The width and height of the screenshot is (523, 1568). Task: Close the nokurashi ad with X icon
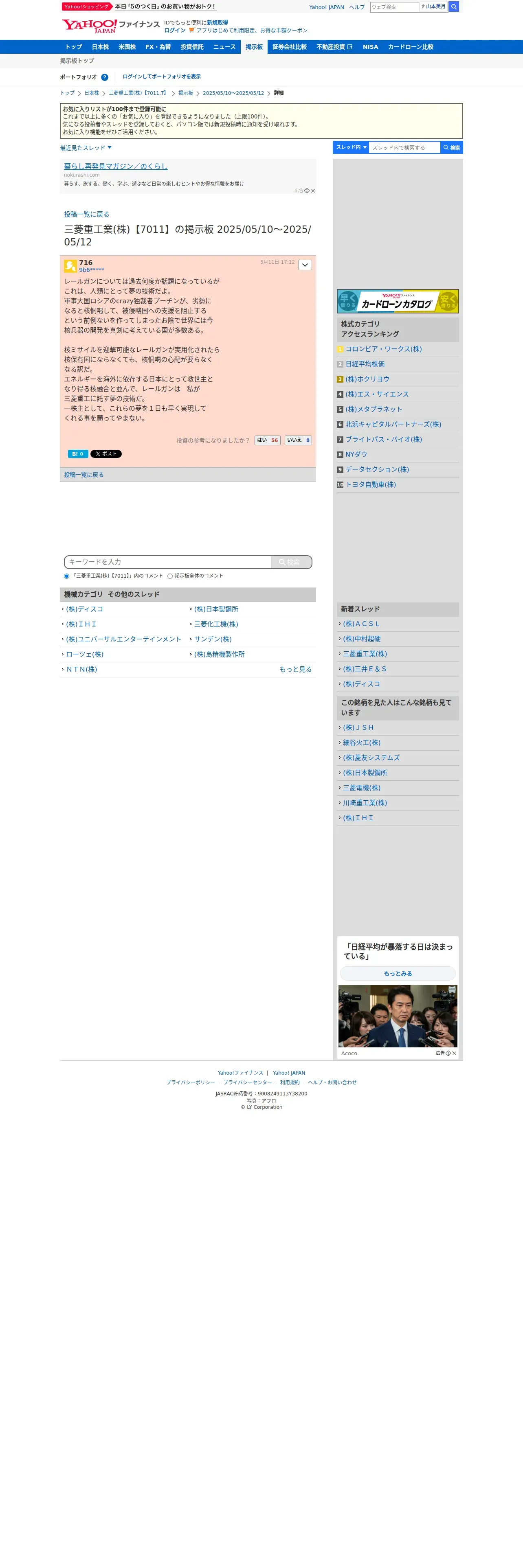point(313,191)
